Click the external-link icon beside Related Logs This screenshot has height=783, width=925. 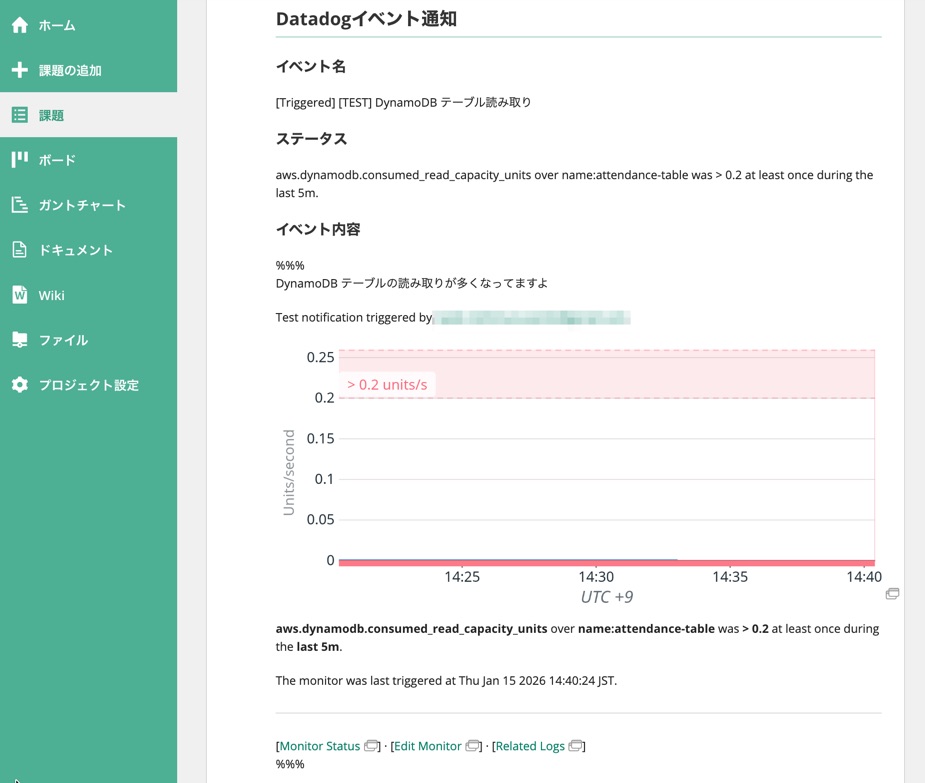click(576, 745)
